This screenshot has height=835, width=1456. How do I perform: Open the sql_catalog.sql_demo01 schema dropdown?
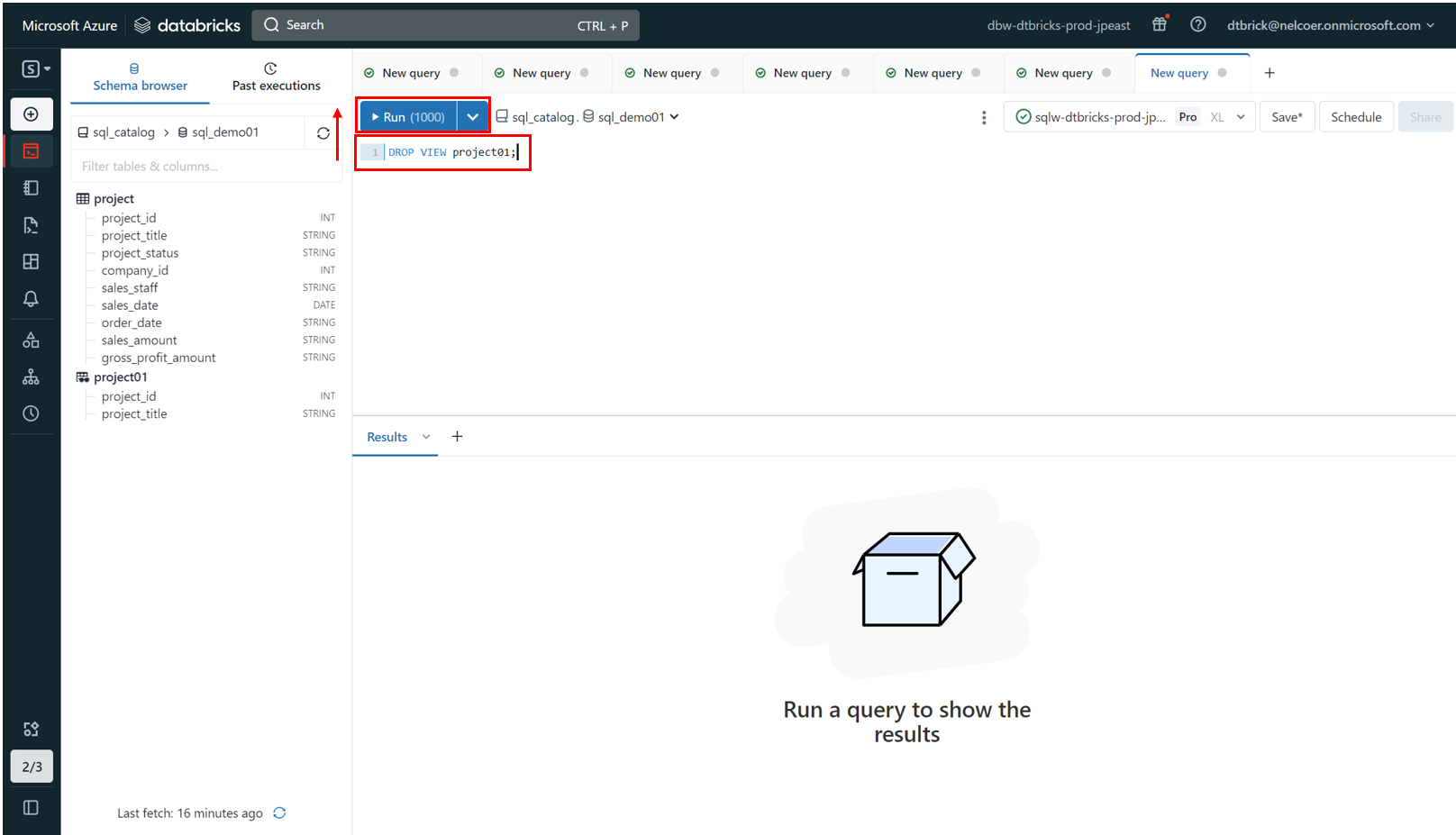pyautogui.click(x=587, y=117)
